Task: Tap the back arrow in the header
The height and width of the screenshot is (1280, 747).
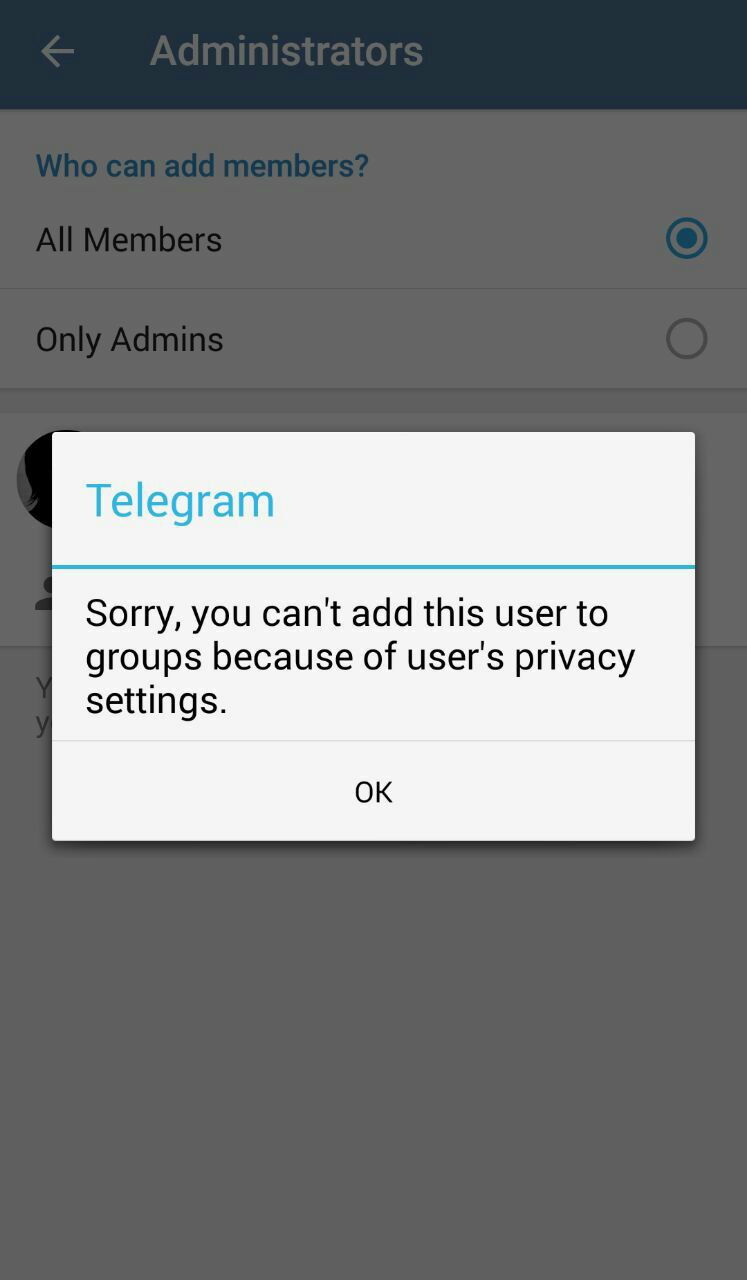Action: (x=57, y=51)
